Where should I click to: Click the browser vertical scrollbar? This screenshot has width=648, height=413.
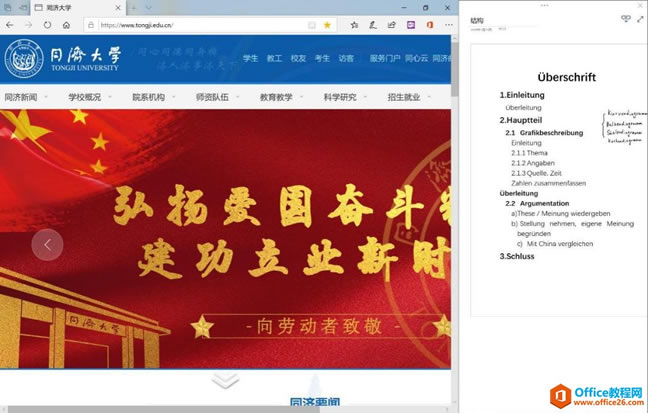[x=455, y=68]
